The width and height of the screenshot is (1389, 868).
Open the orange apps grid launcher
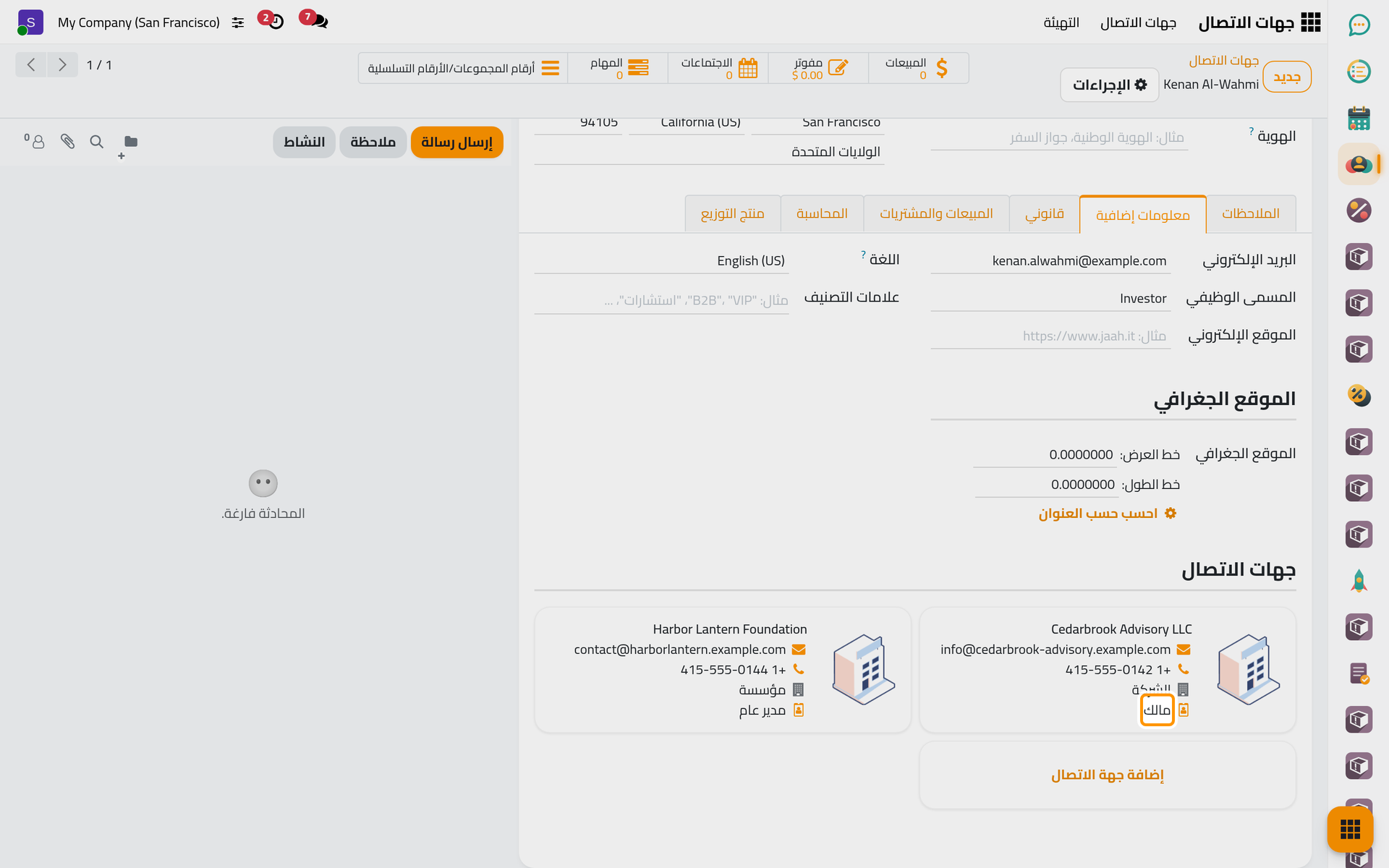(x=1350, y=829)
